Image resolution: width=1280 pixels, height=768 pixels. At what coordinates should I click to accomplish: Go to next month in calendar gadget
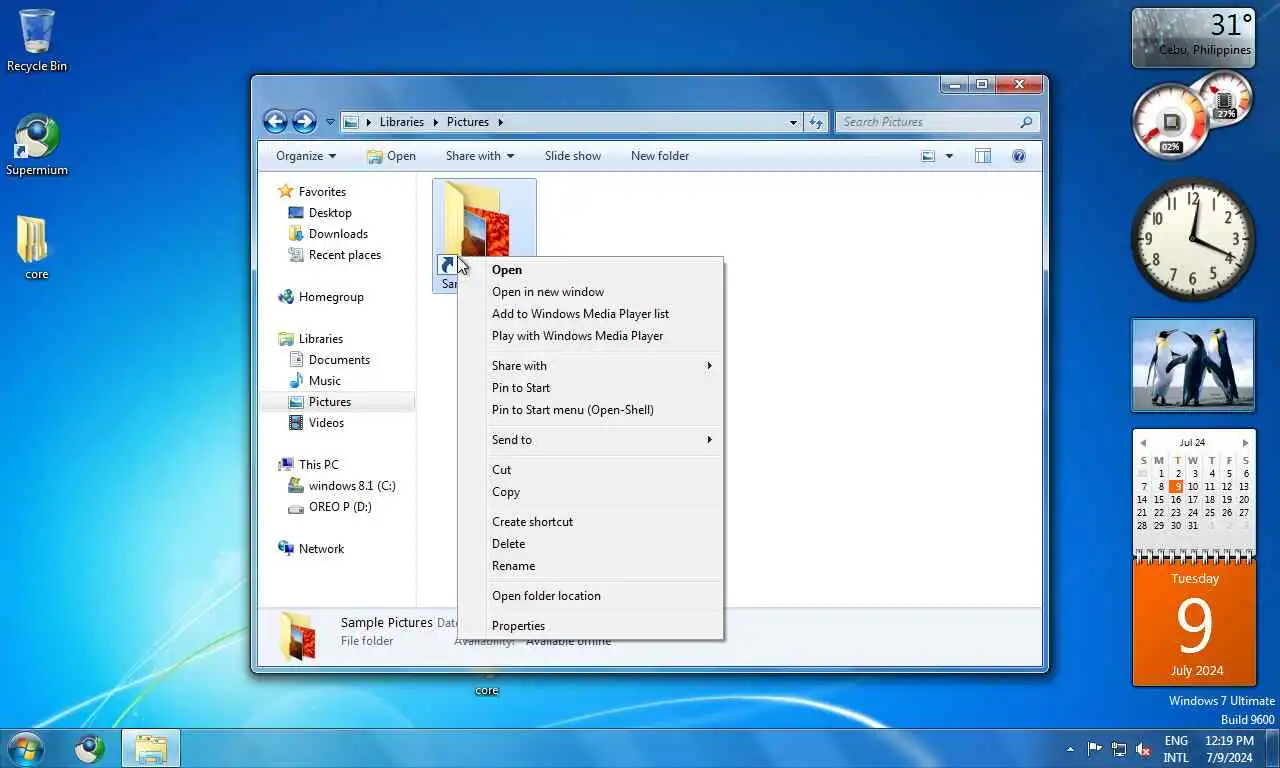(1245, 442)
